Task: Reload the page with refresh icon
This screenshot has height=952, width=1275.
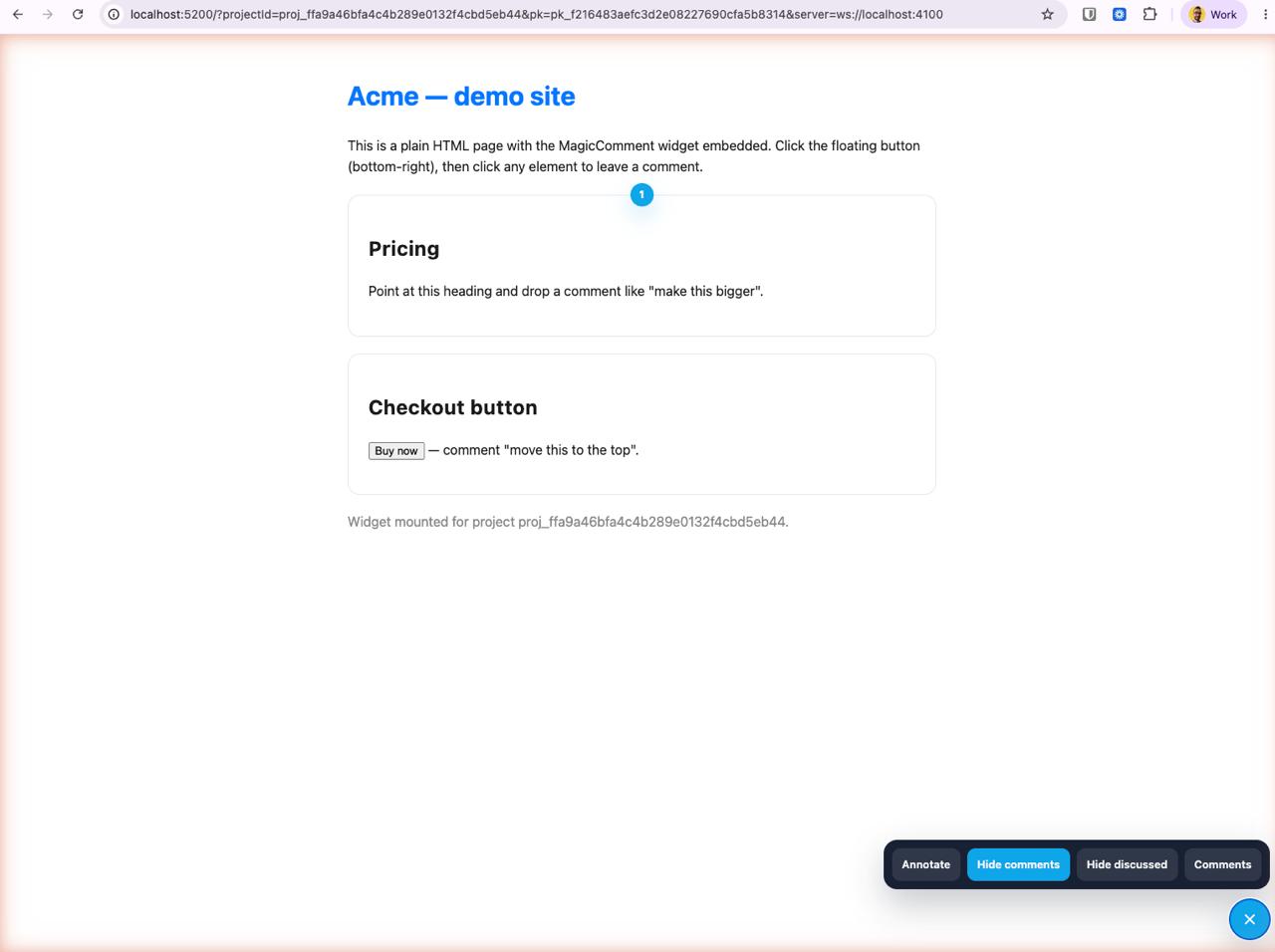Action: (x=78, y=14)
